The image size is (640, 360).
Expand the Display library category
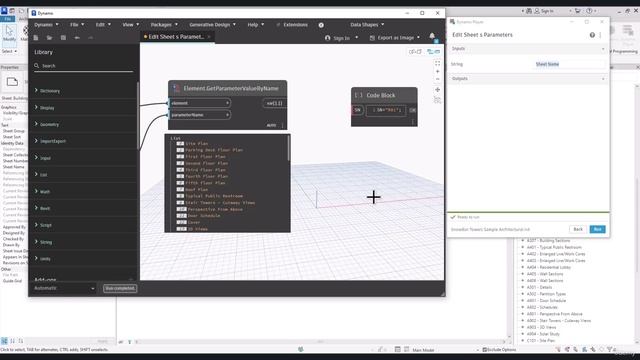tap(84, 107)
